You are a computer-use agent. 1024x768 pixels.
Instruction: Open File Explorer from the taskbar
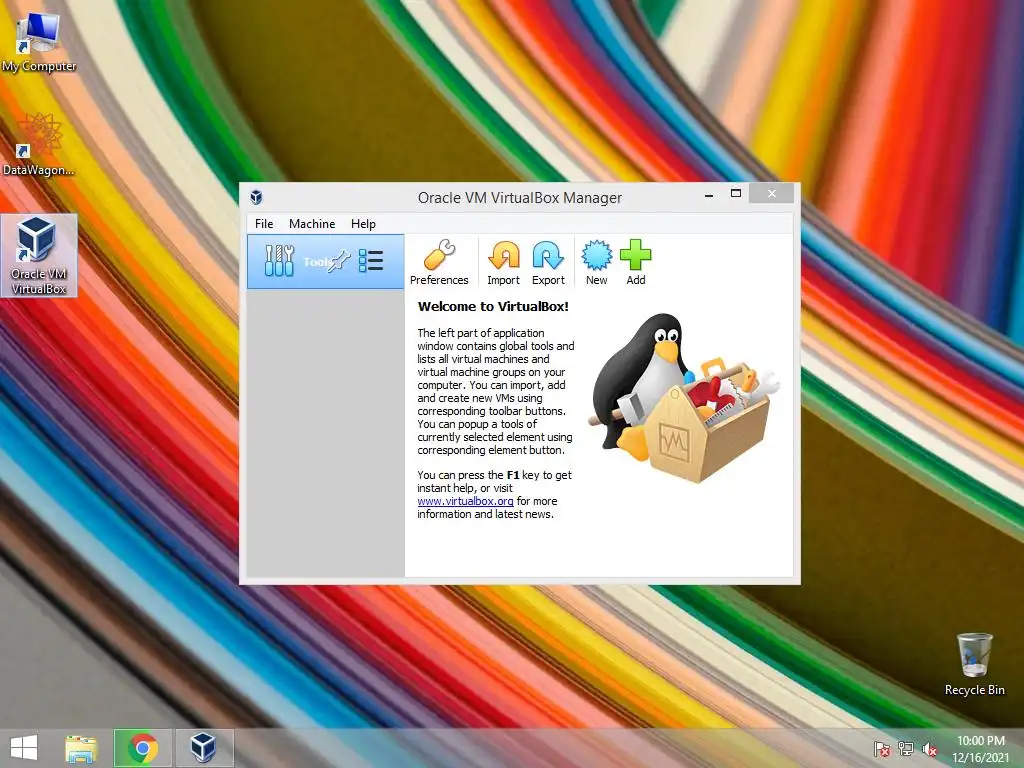click(x=81, y=748)
